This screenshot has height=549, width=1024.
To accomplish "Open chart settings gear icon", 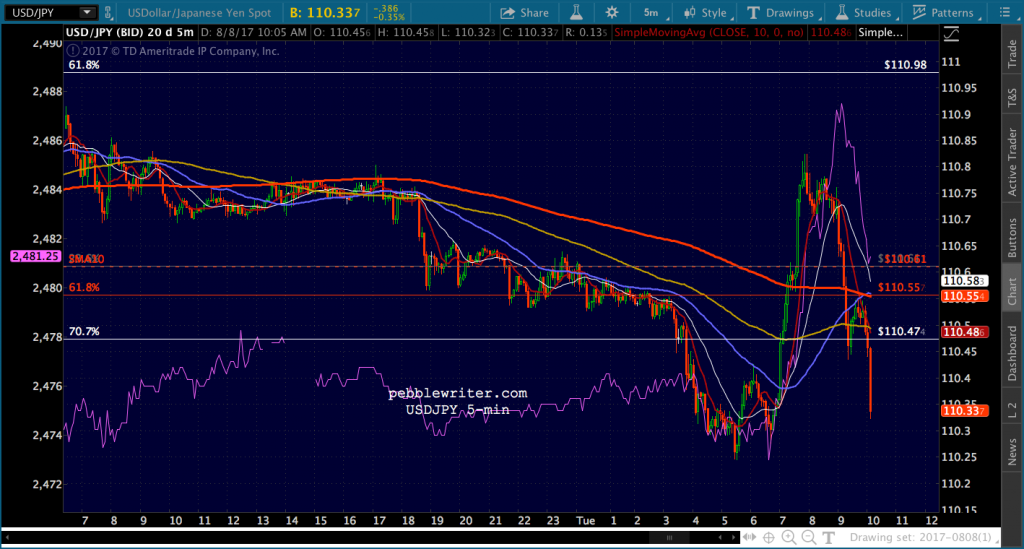I will pyautogui.click(x=612, y=12).
